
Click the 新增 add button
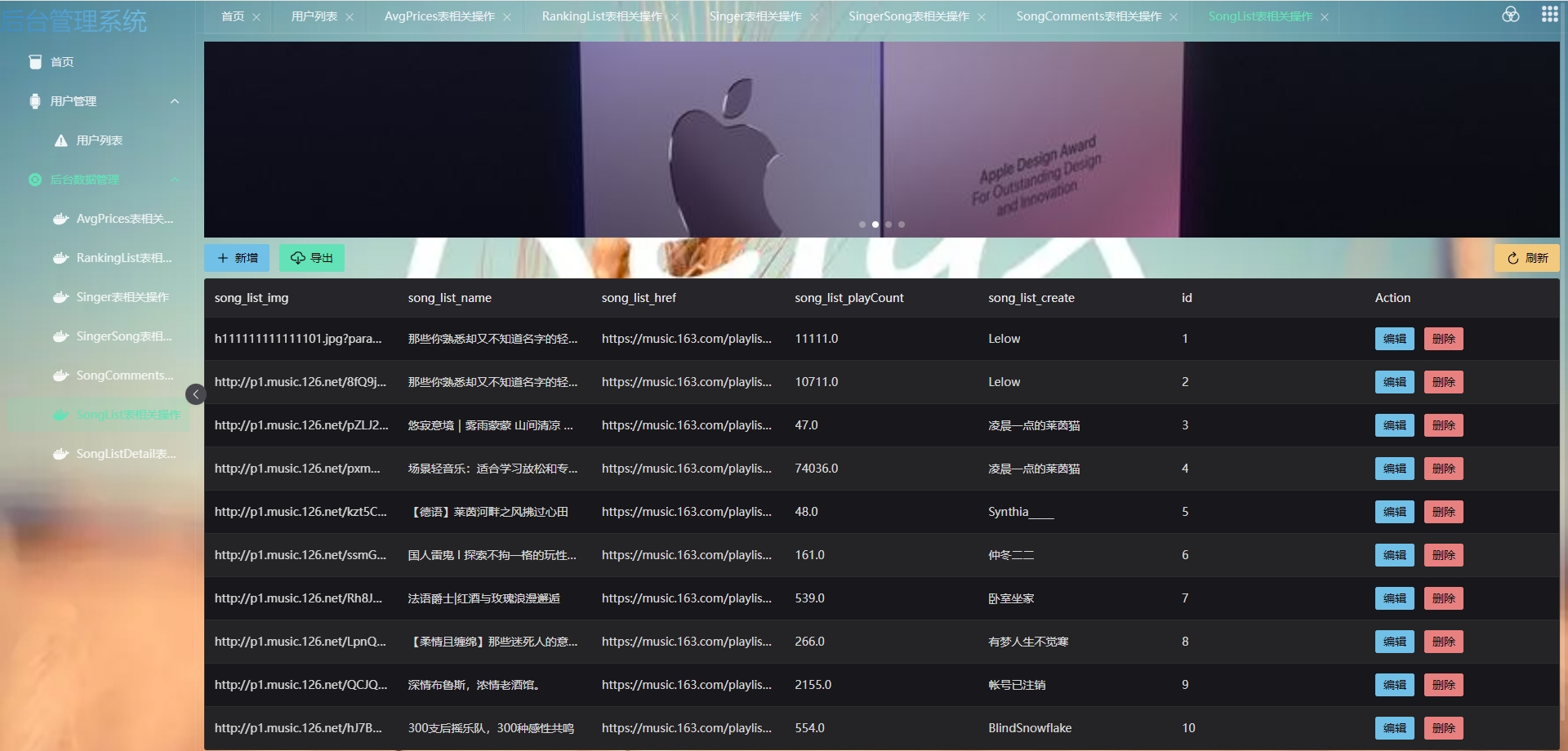[x=237, y=258]
